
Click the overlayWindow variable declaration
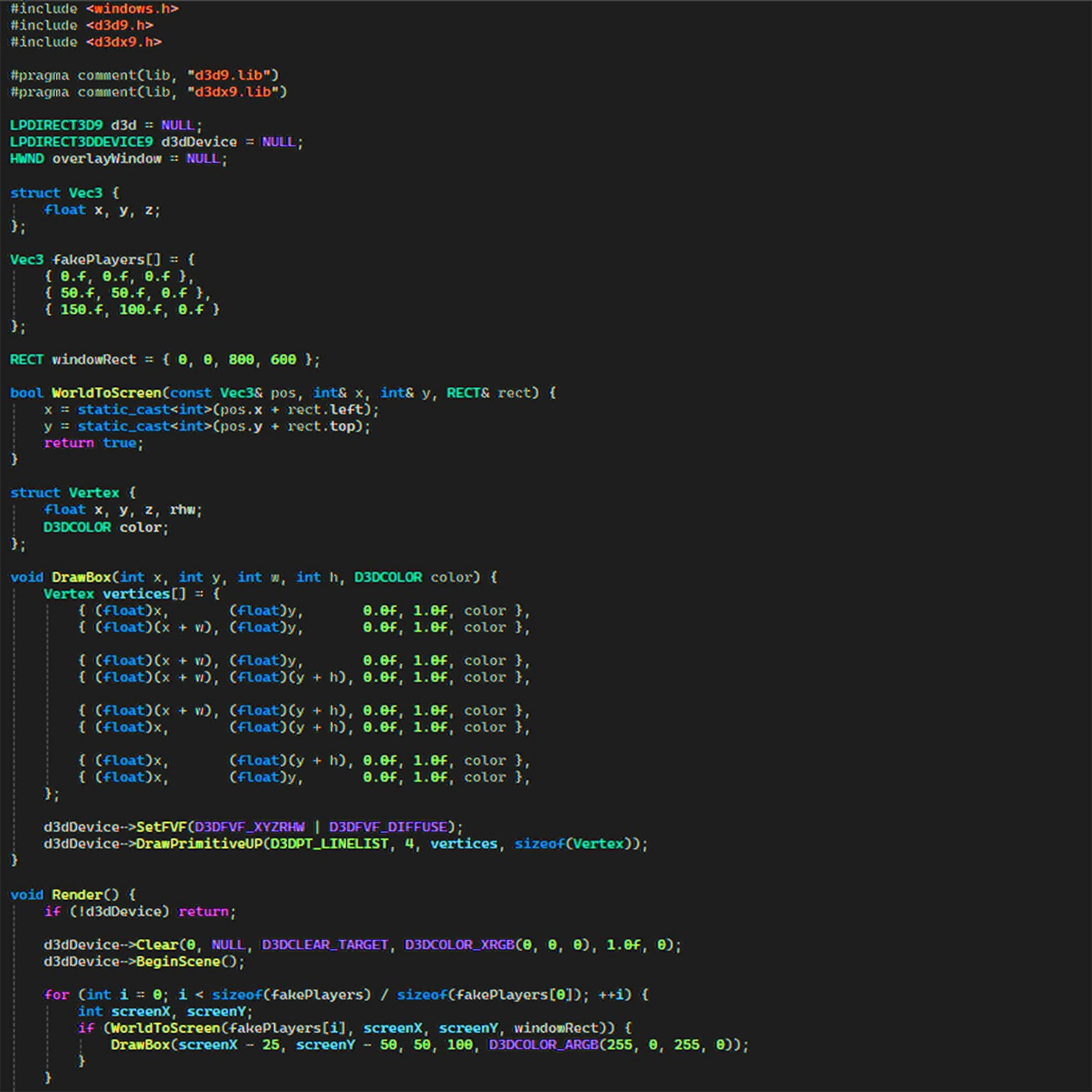pyautogui.click(x=107, y=159)
